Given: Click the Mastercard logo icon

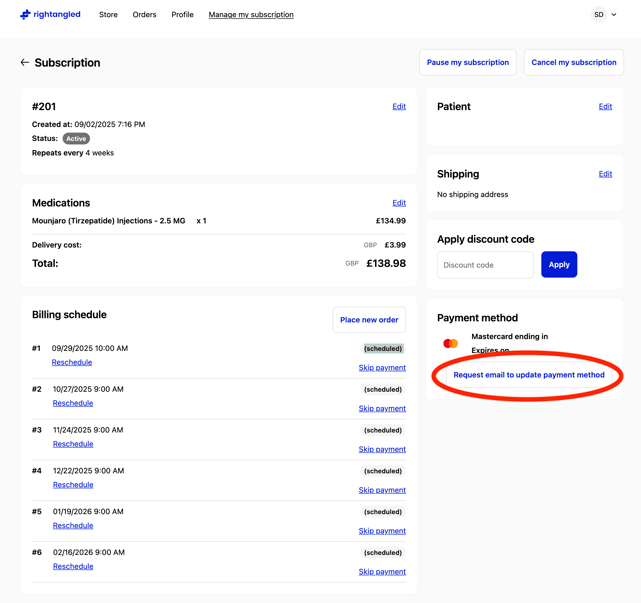Looking at the screenshot, I should (x=451, y=343).
